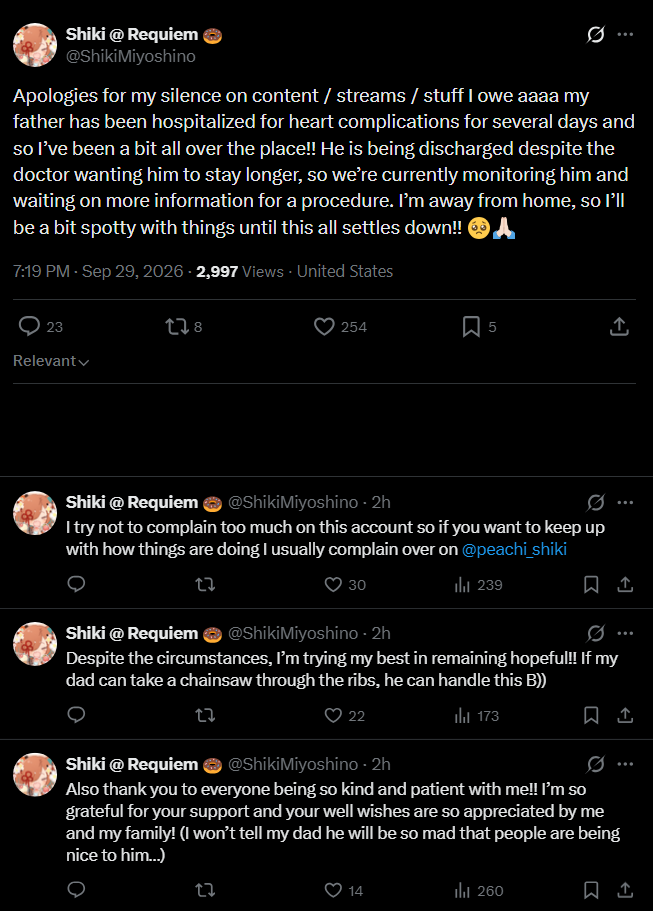
Task: Open @ShikiMiyoshino handle on main post
Action: [131, 56]
